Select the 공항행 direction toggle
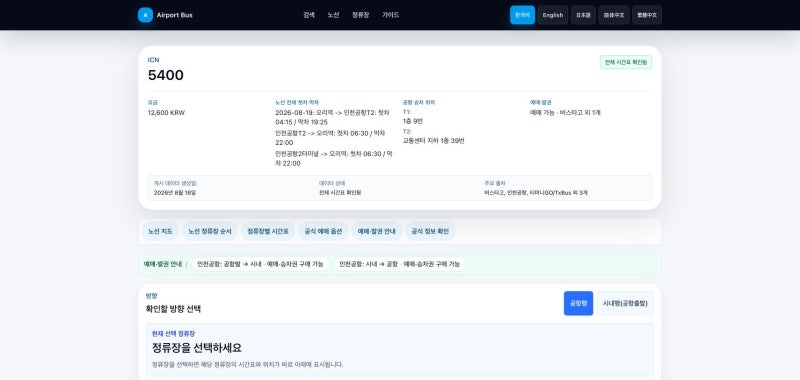 pyautogui.click(x=578, y=303)
